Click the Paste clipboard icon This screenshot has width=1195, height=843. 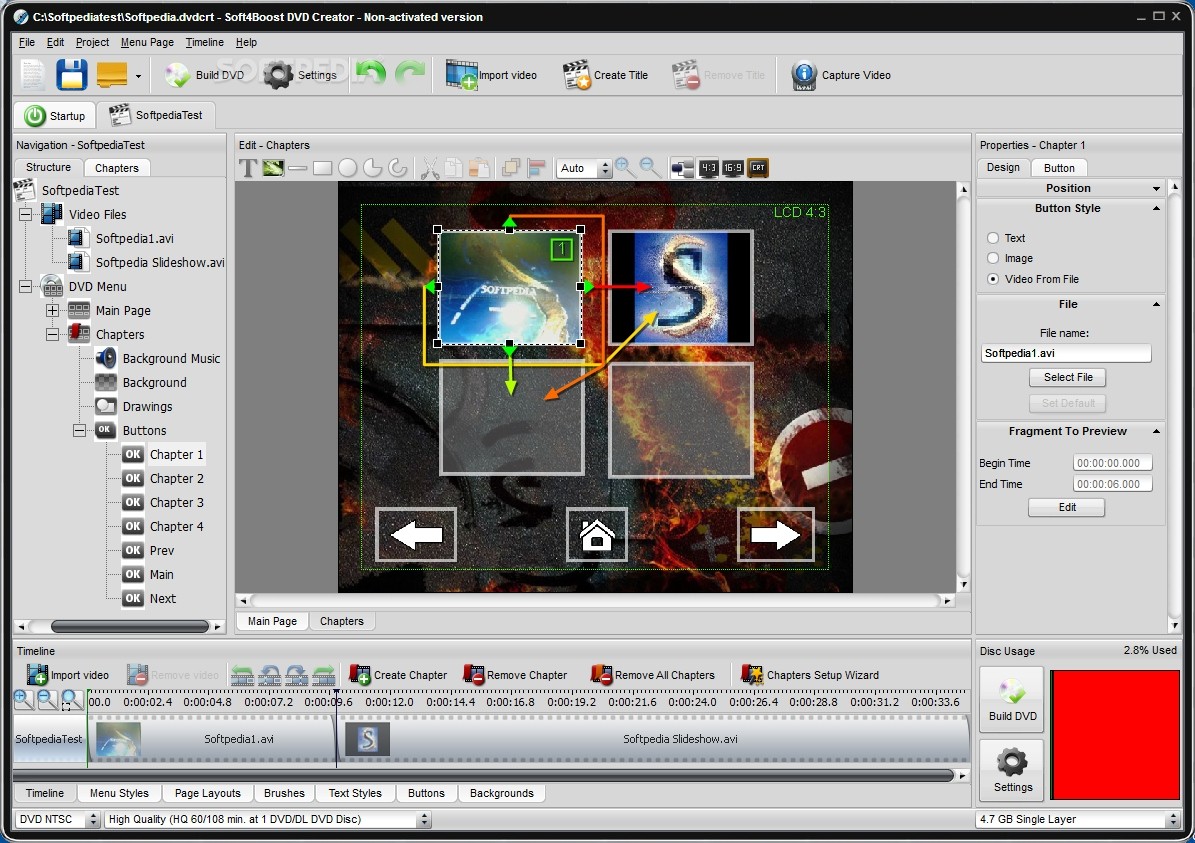pyautogui.click(x=479, y=168)
